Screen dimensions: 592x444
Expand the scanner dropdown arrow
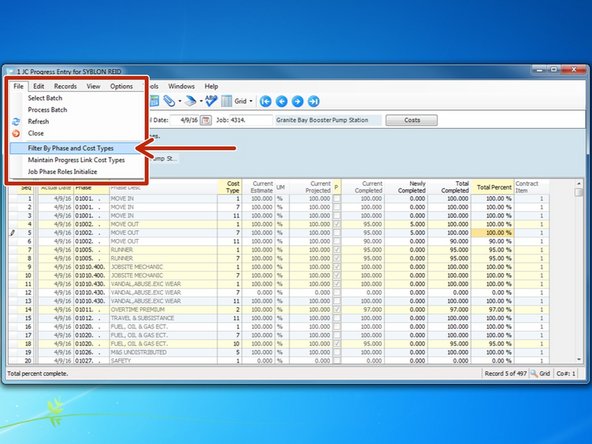coord(201,101)
